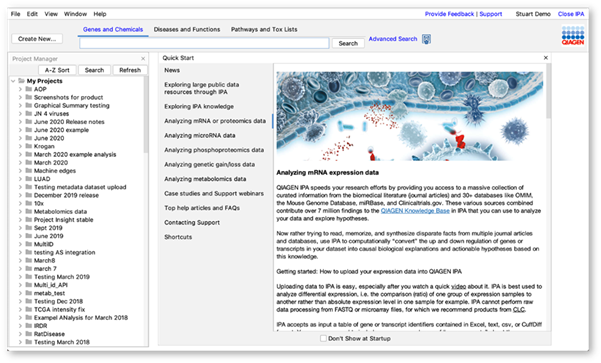Click the Close IPA link
This screenshot has width=601, height=363.
click(x=571, y=14)
